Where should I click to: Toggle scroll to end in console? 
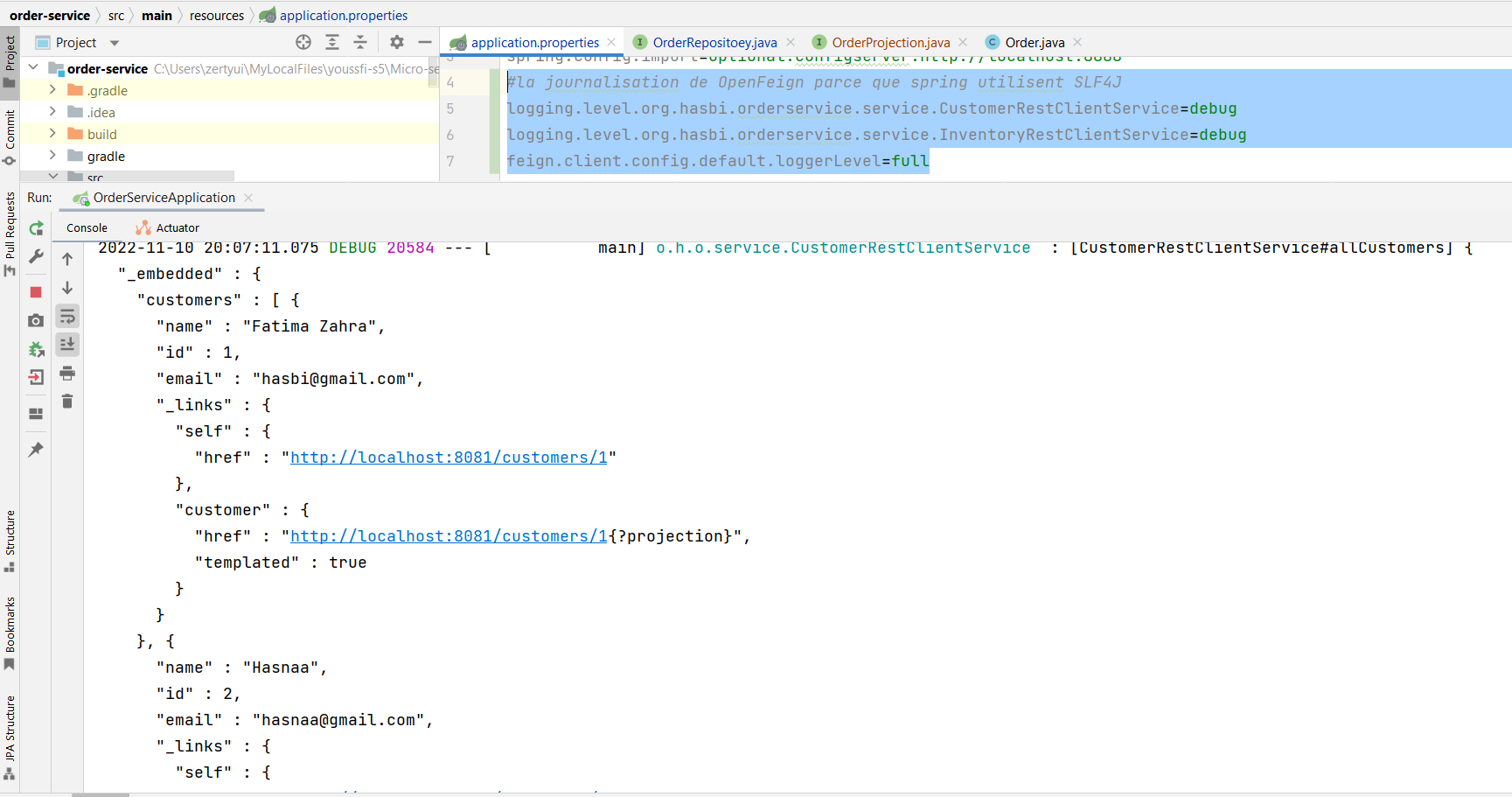tap(67, 345)
